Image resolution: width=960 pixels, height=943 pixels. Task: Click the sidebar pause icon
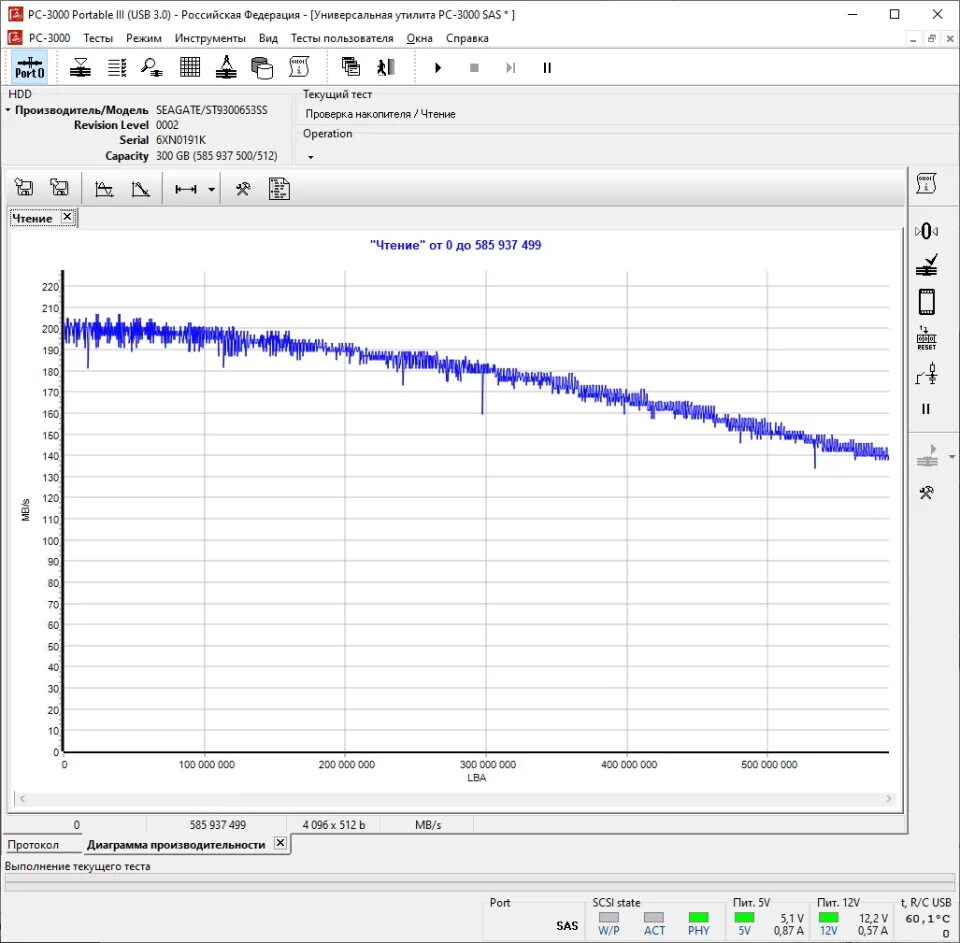tap(926, 409)
